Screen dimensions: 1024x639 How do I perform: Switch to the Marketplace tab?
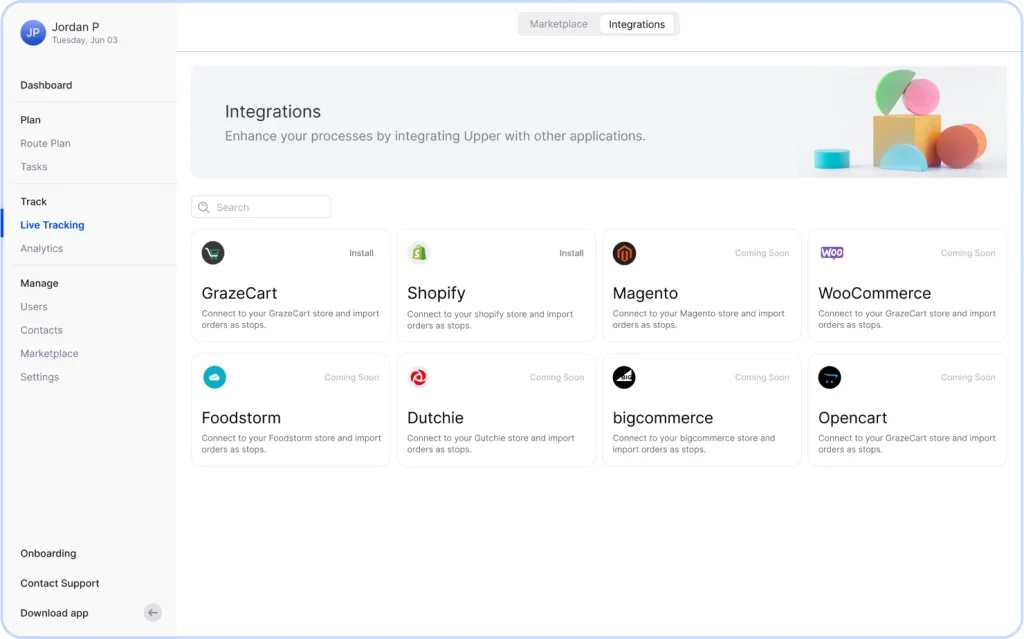558,24
